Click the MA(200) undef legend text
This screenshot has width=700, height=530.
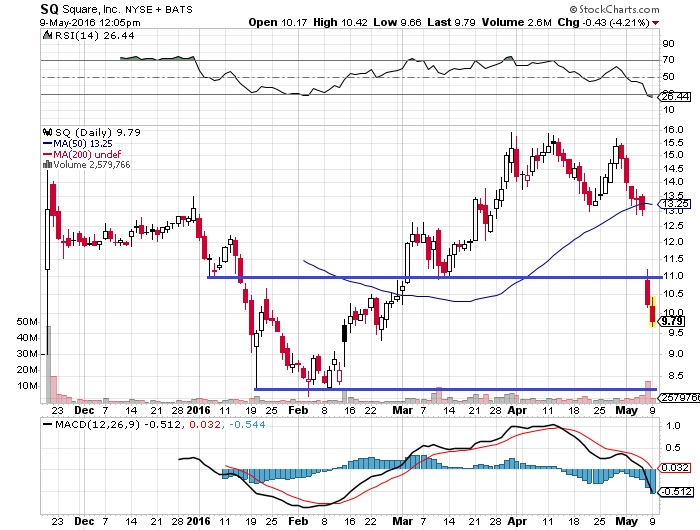pyautogui.click(x=87, y=154)
